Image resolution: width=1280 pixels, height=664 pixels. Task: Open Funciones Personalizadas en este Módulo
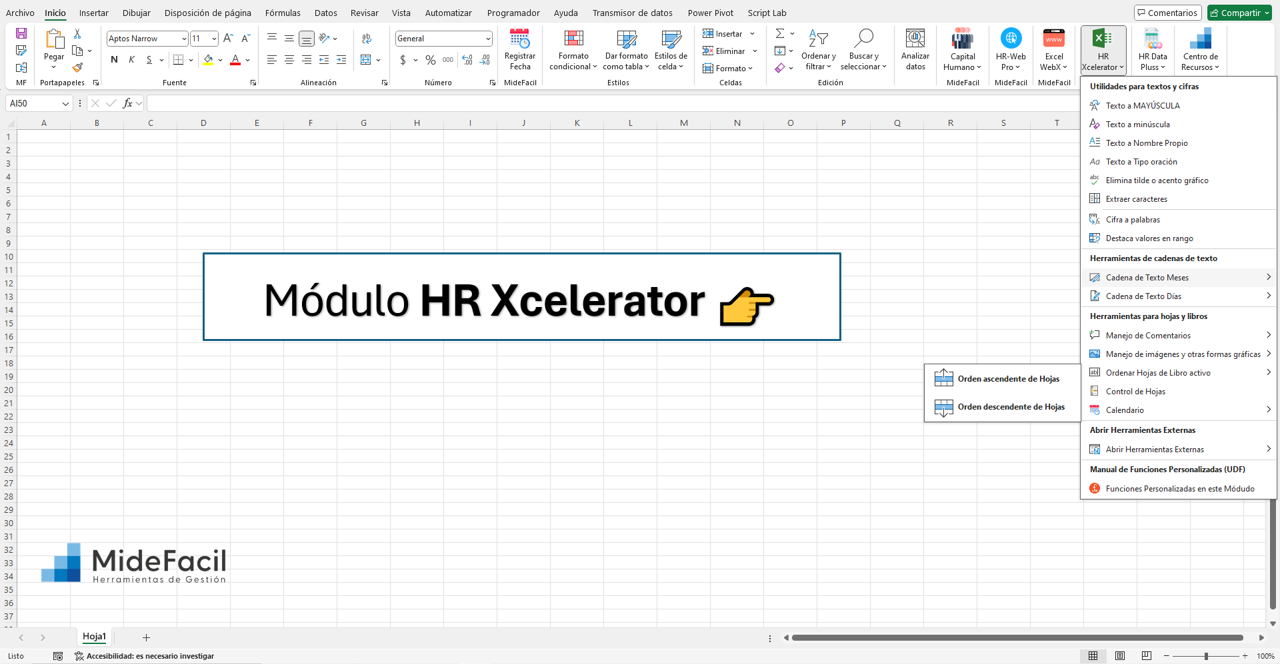click(x=1179, y=488)
